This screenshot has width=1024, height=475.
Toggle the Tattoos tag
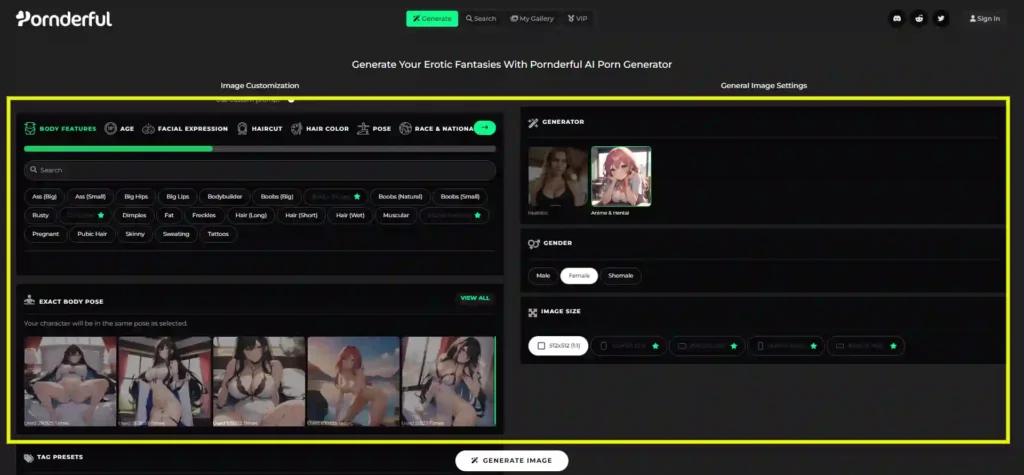click(x=218, y=234)
